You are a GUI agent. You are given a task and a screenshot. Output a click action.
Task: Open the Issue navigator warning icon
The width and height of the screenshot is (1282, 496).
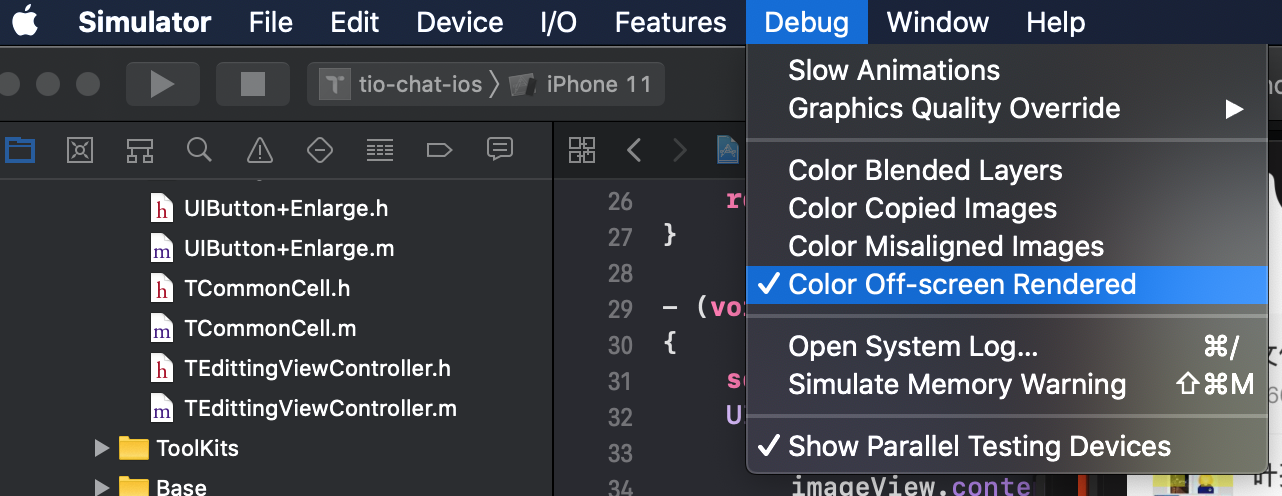coord(259,151)
